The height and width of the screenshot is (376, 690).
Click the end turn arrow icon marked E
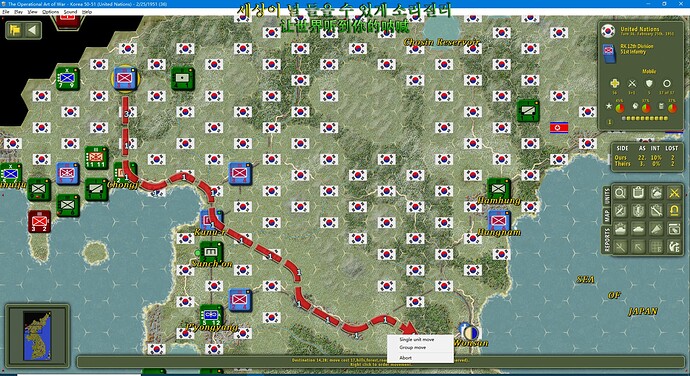coord(674,247)
